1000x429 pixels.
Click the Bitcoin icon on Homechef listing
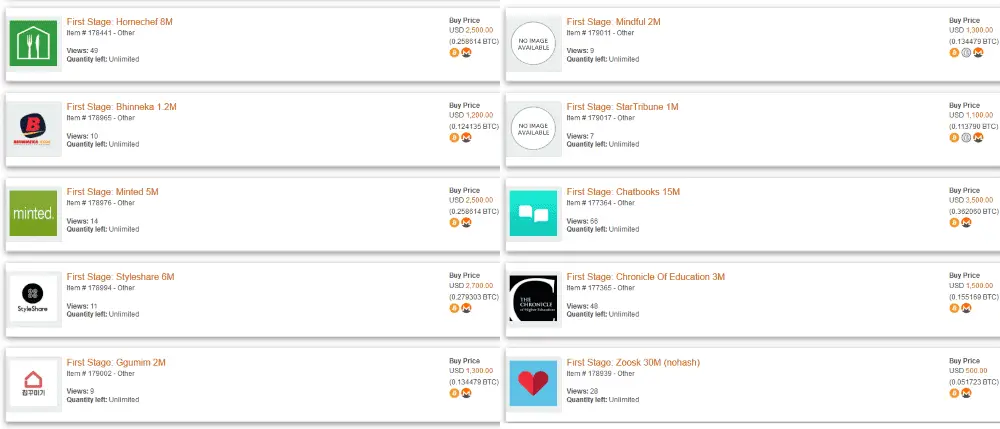[455, 53]
